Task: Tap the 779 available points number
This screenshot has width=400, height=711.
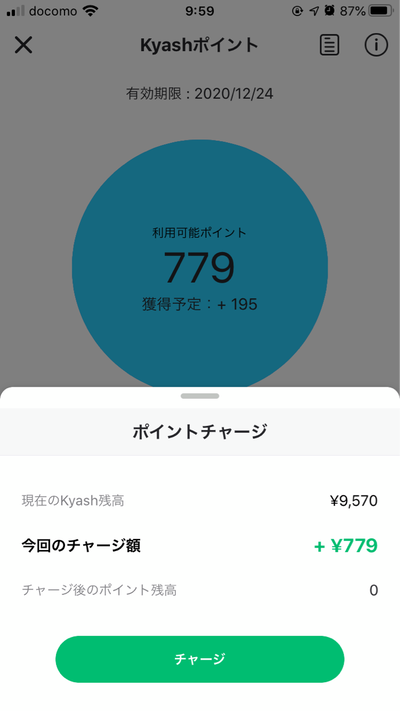Action: 199,268
